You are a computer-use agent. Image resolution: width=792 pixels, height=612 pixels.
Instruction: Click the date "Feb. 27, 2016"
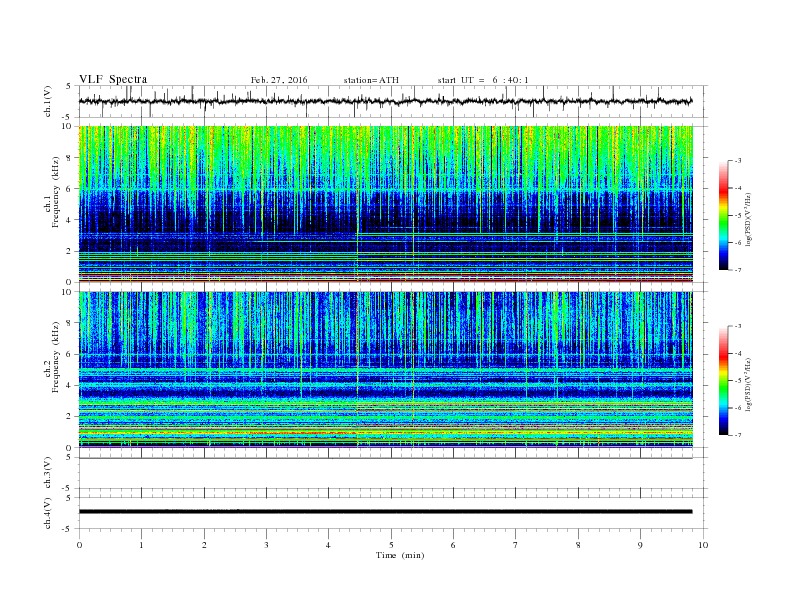(279, 80)
